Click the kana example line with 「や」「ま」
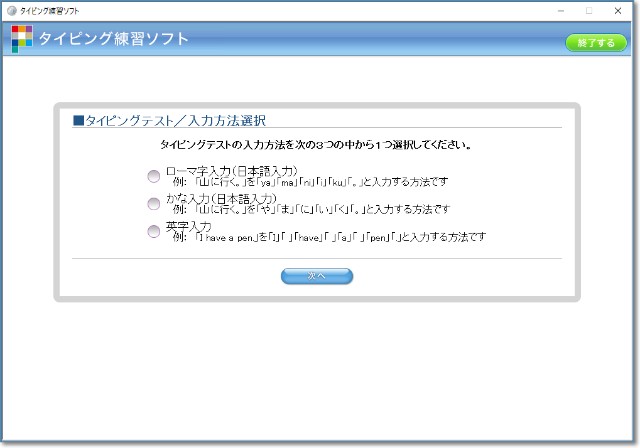 (311, 210)
